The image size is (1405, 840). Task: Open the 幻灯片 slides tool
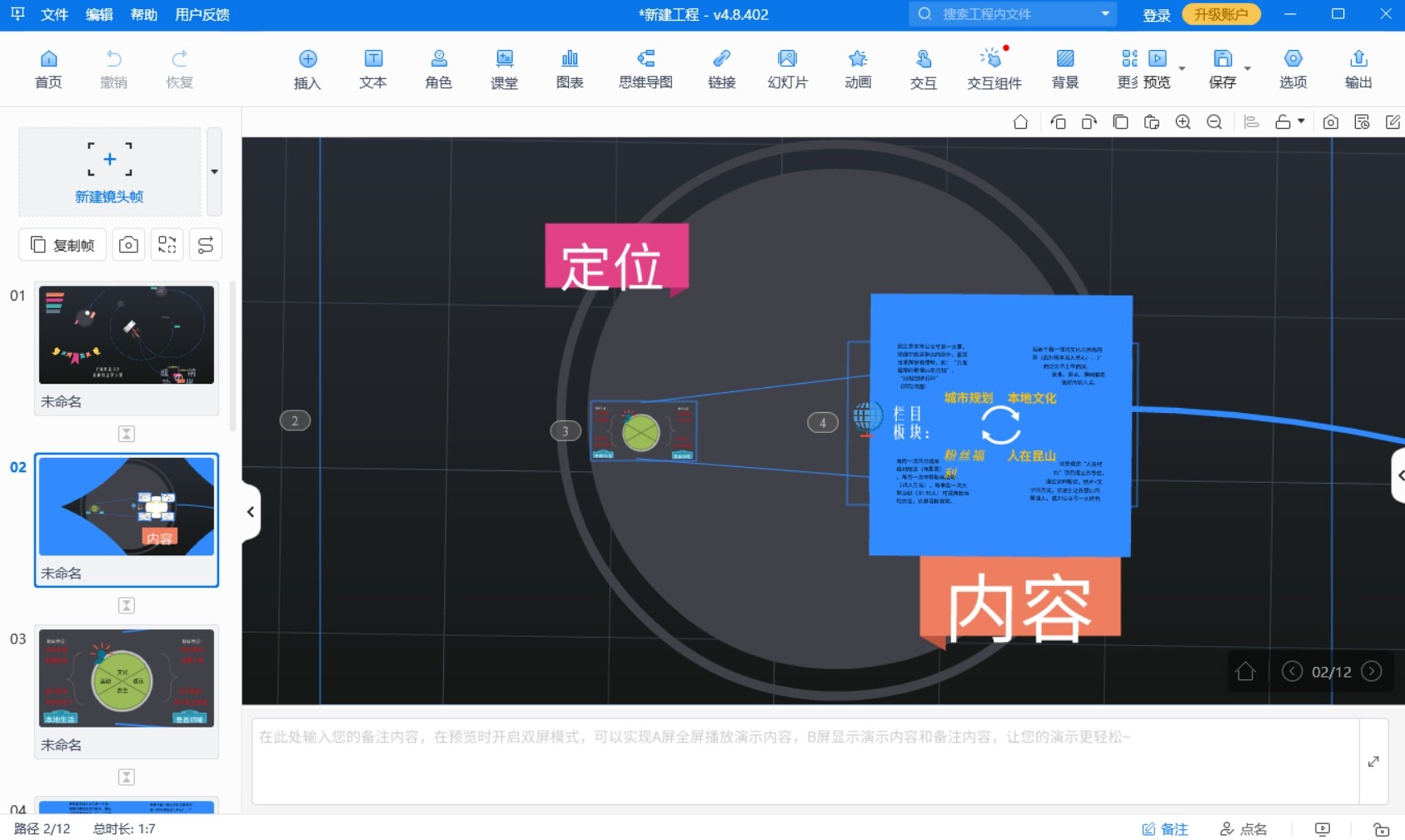[787, 68]
